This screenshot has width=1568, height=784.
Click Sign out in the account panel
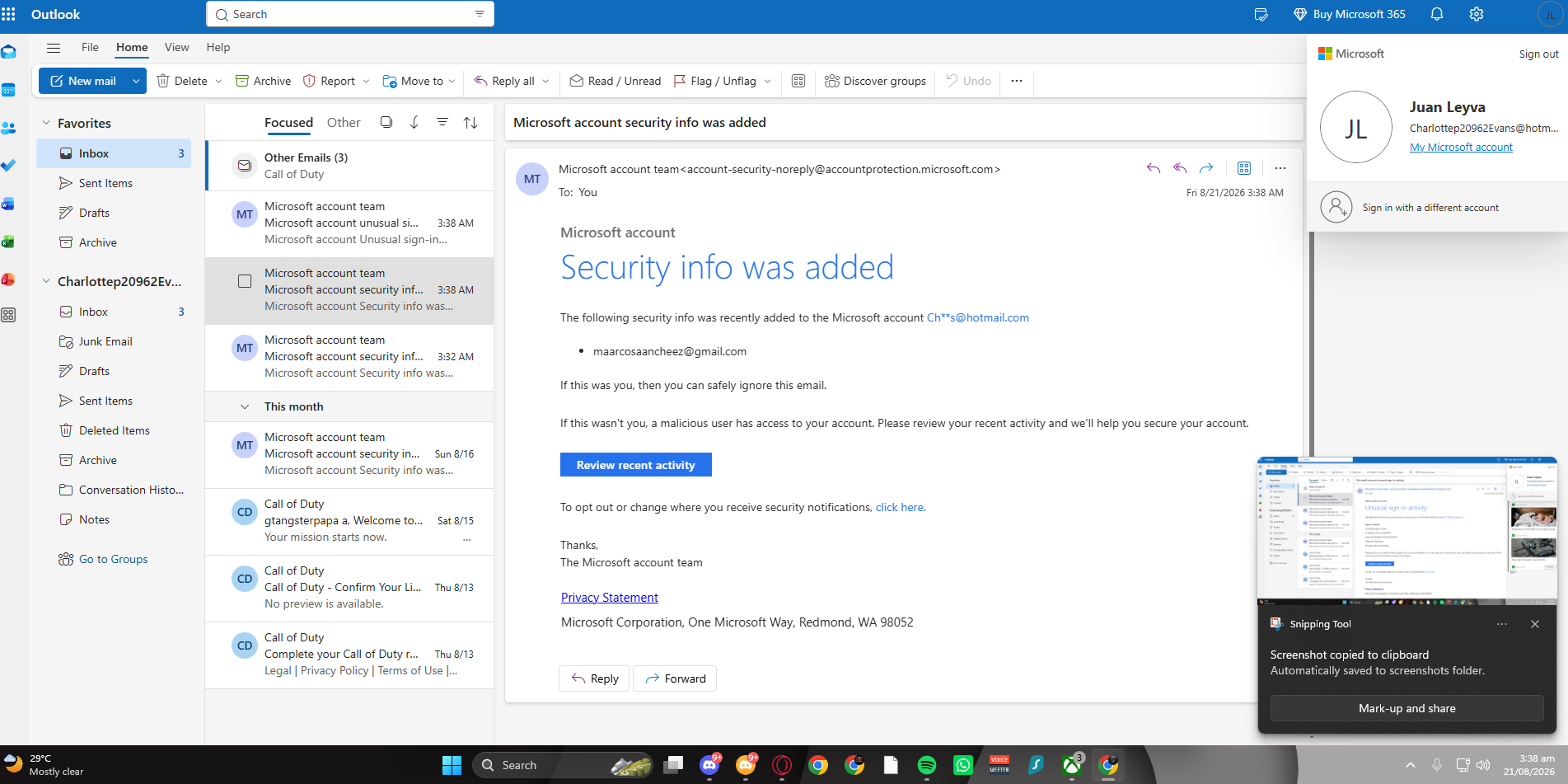(1538, 54)
